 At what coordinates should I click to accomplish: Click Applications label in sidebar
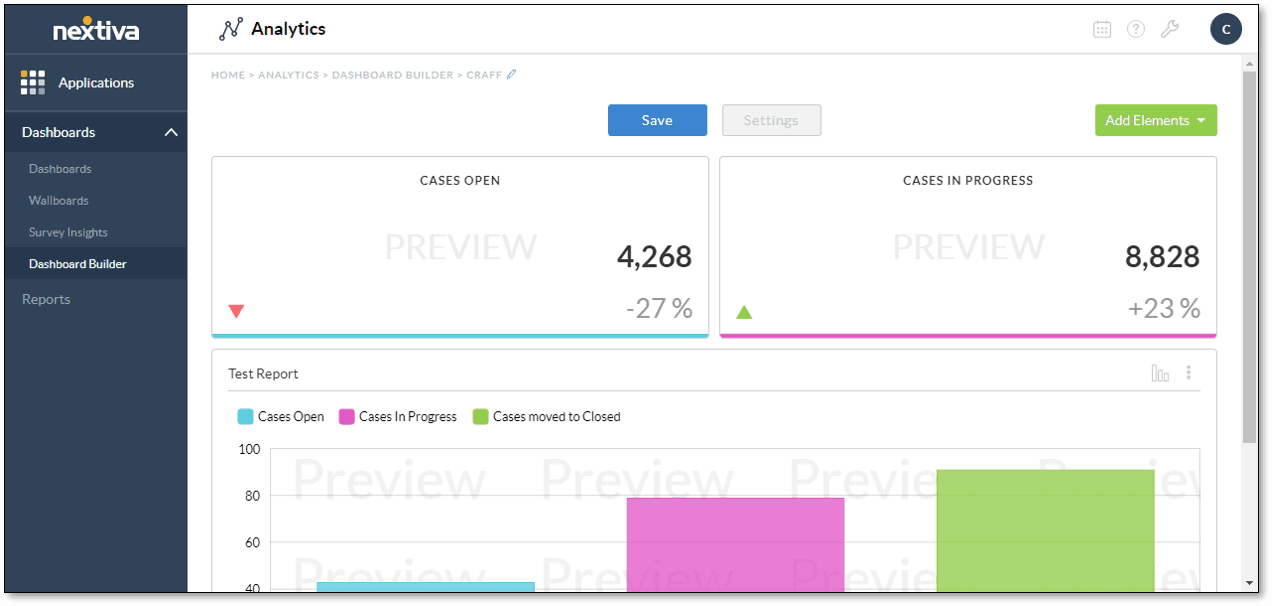(x=96, y=83)
